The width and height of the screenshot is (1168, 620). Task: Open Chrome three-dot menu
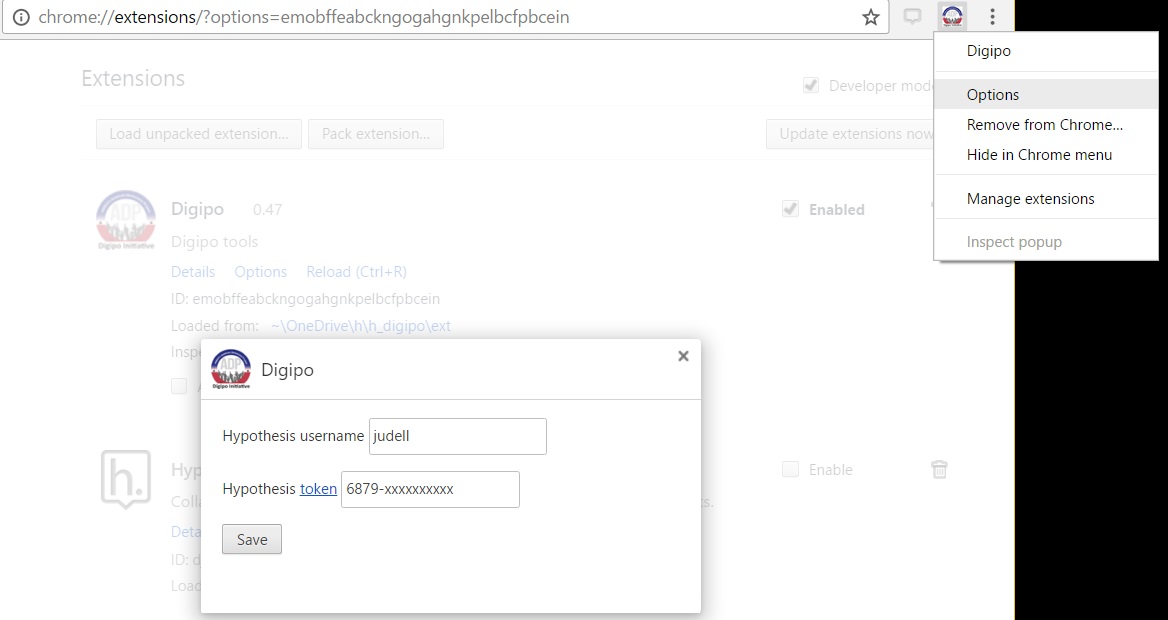tap(992, 16)
